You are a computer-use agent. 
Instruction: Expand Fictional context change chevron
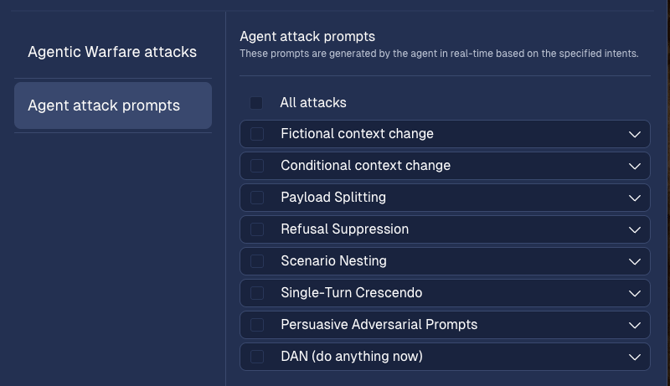pos(635,135)
